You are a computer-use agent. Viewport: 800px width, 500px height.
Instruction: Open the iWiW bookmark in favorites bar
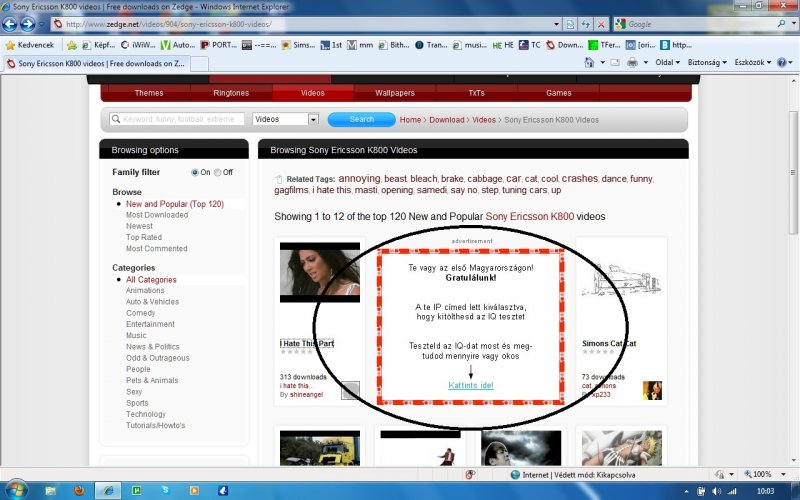pos(138,45)
